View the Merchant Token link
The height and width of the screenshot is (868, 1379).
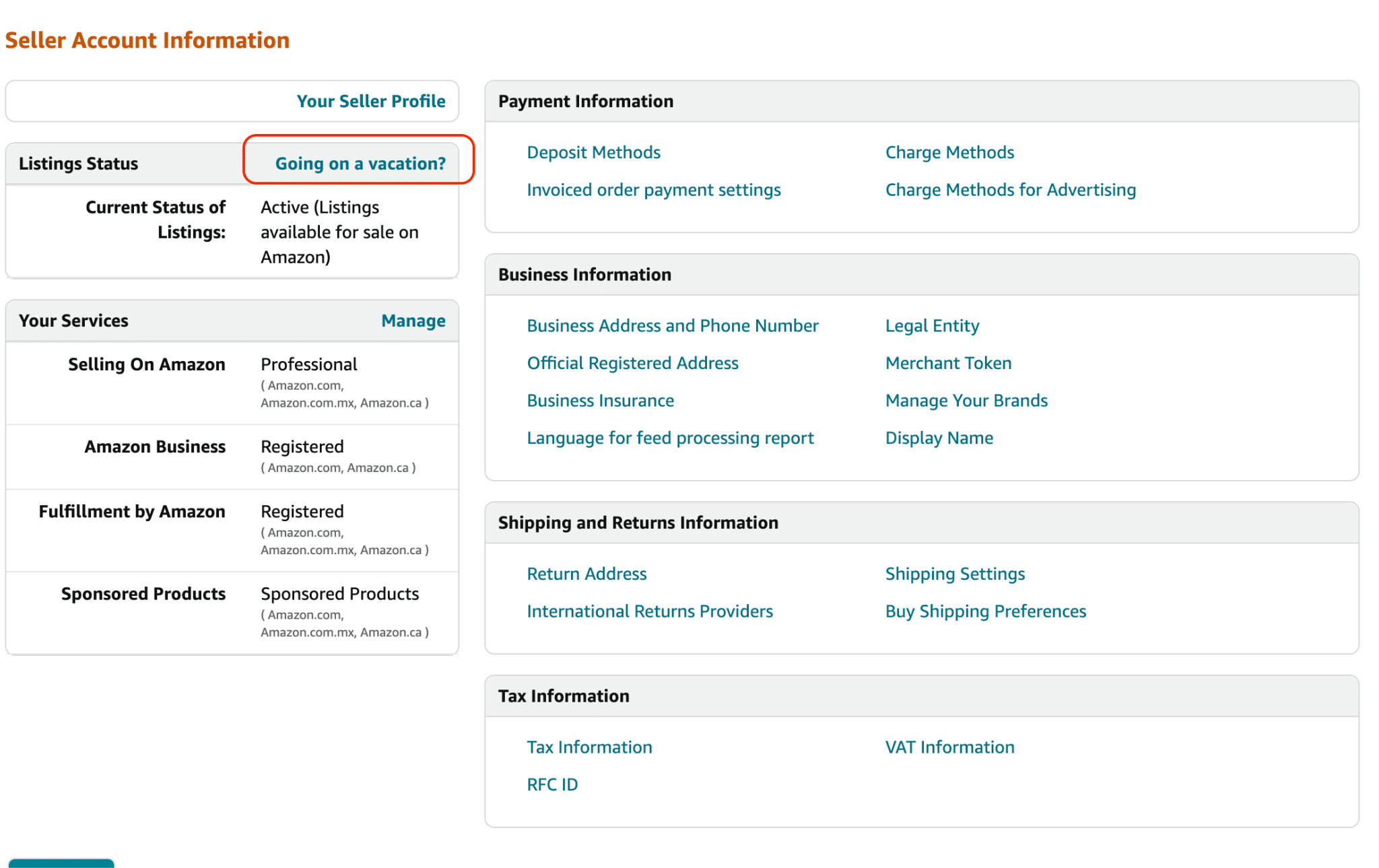tap(948, 364)
